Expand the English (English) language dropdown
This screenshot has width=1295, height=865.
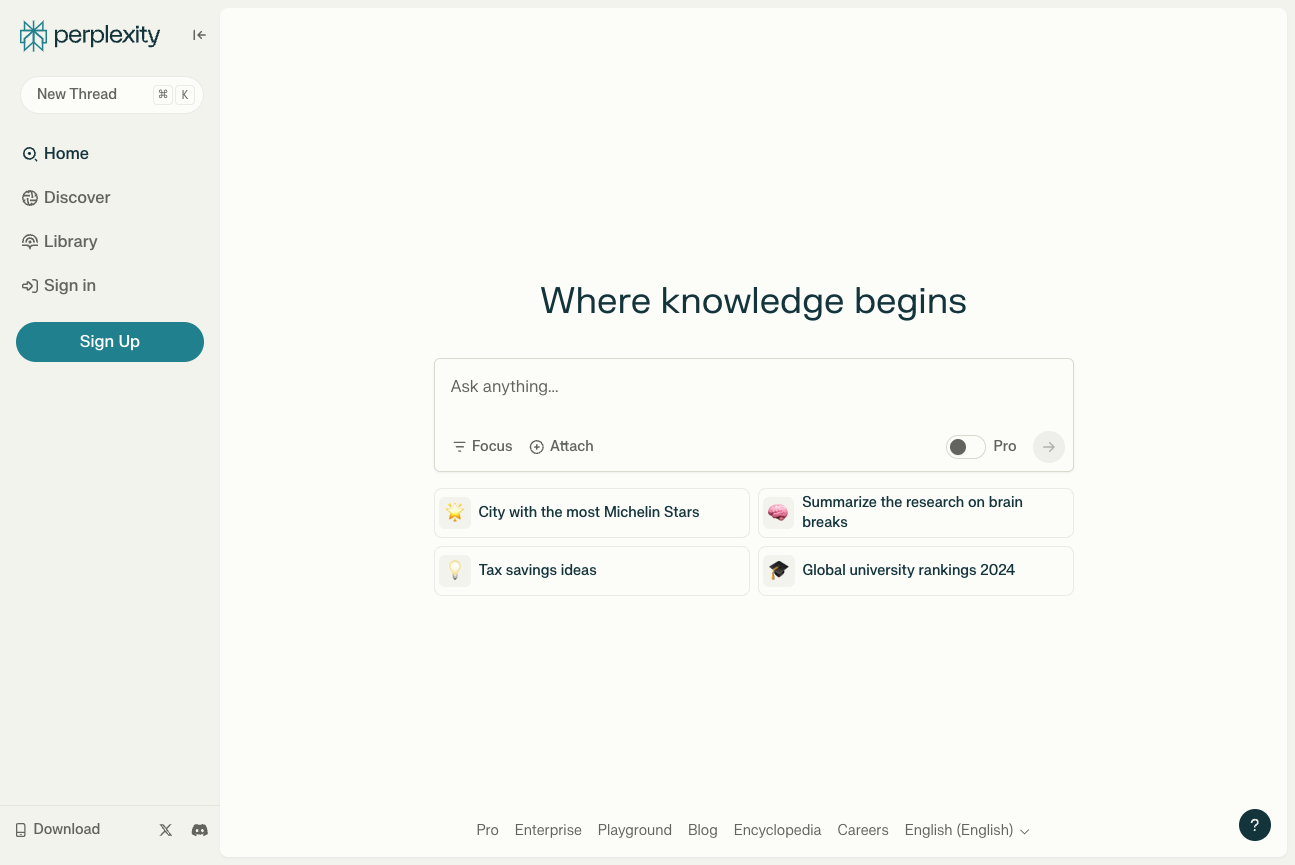tap(967, 830)
